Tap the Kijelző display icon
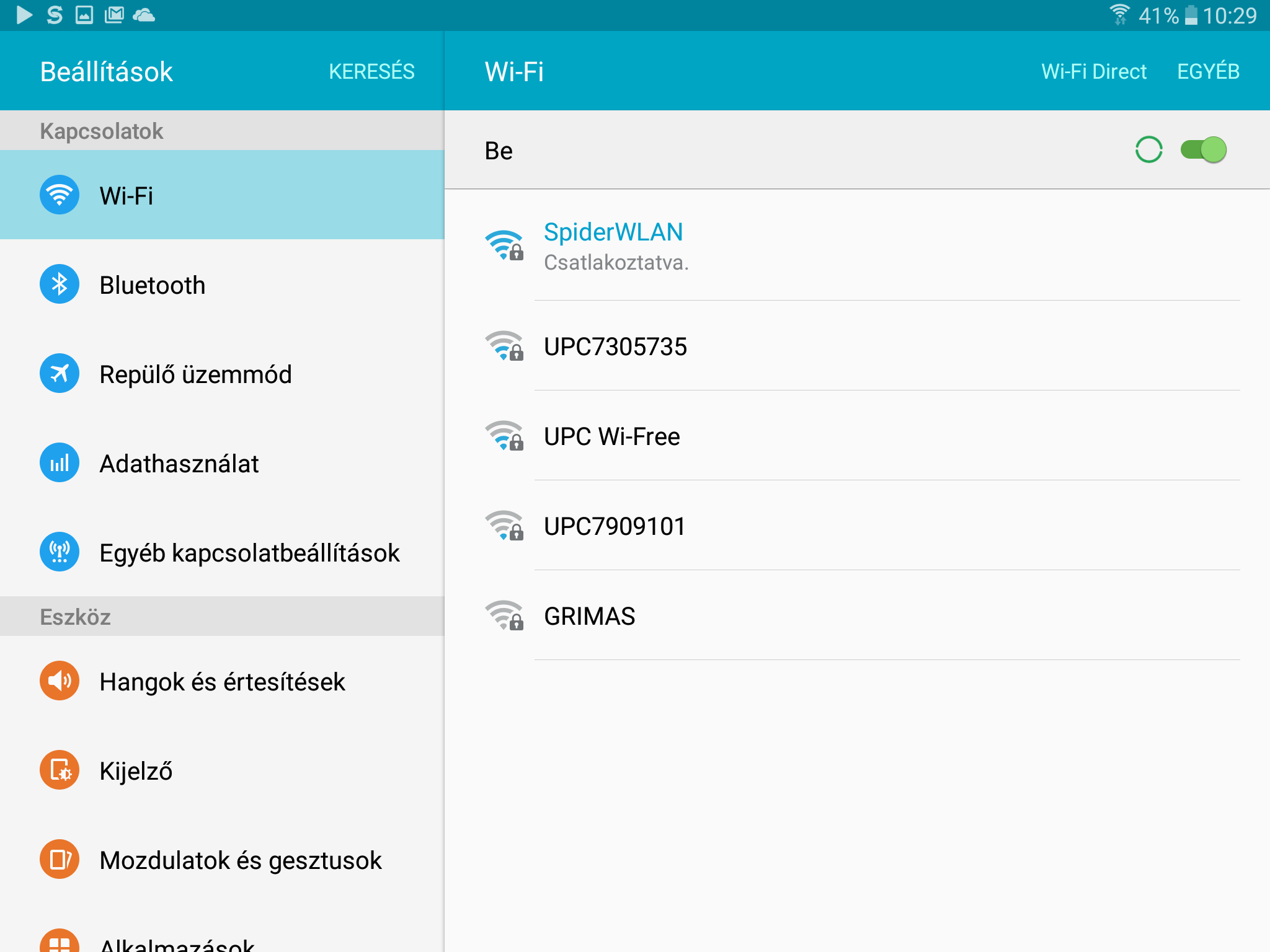The height and width of the screenshot is (952, 1270). coord(60,770)
